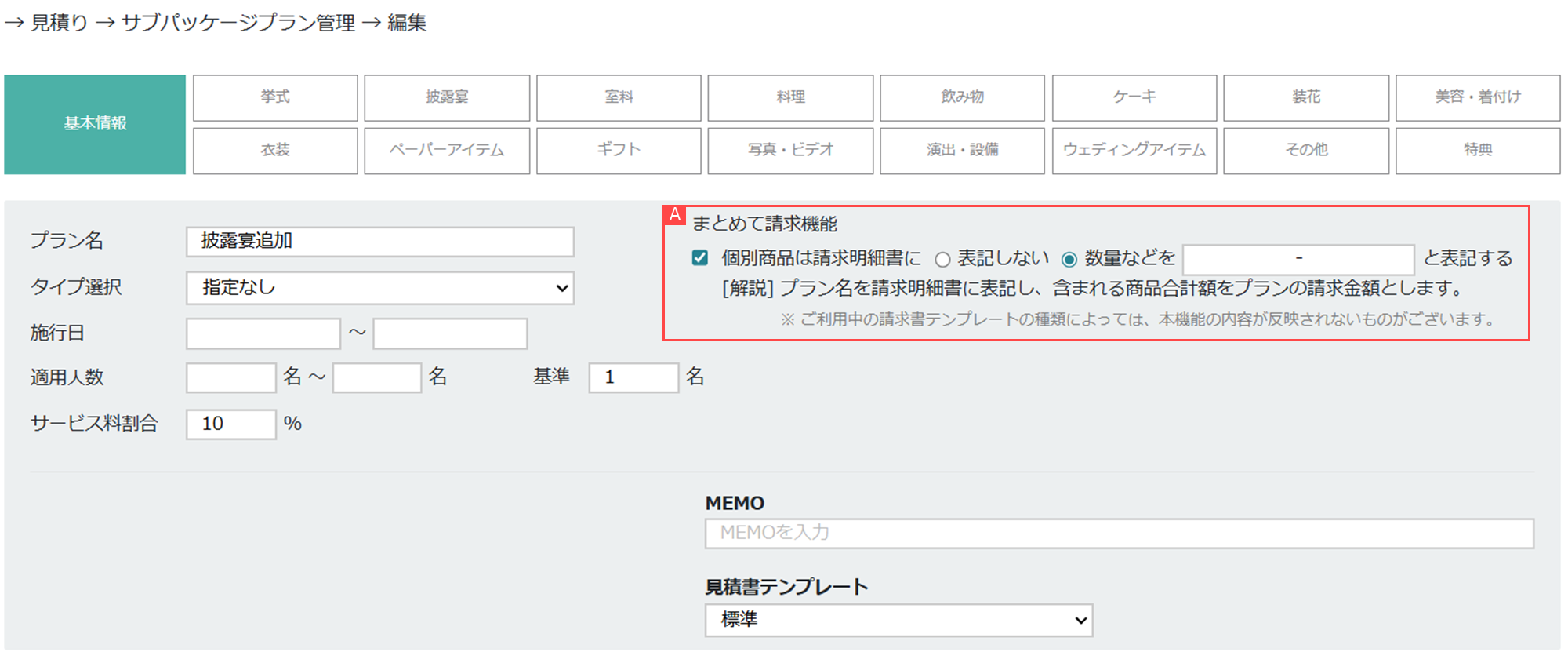
Task: Open the 見積書テンプレート dropdown
Action: coord(898,620)
